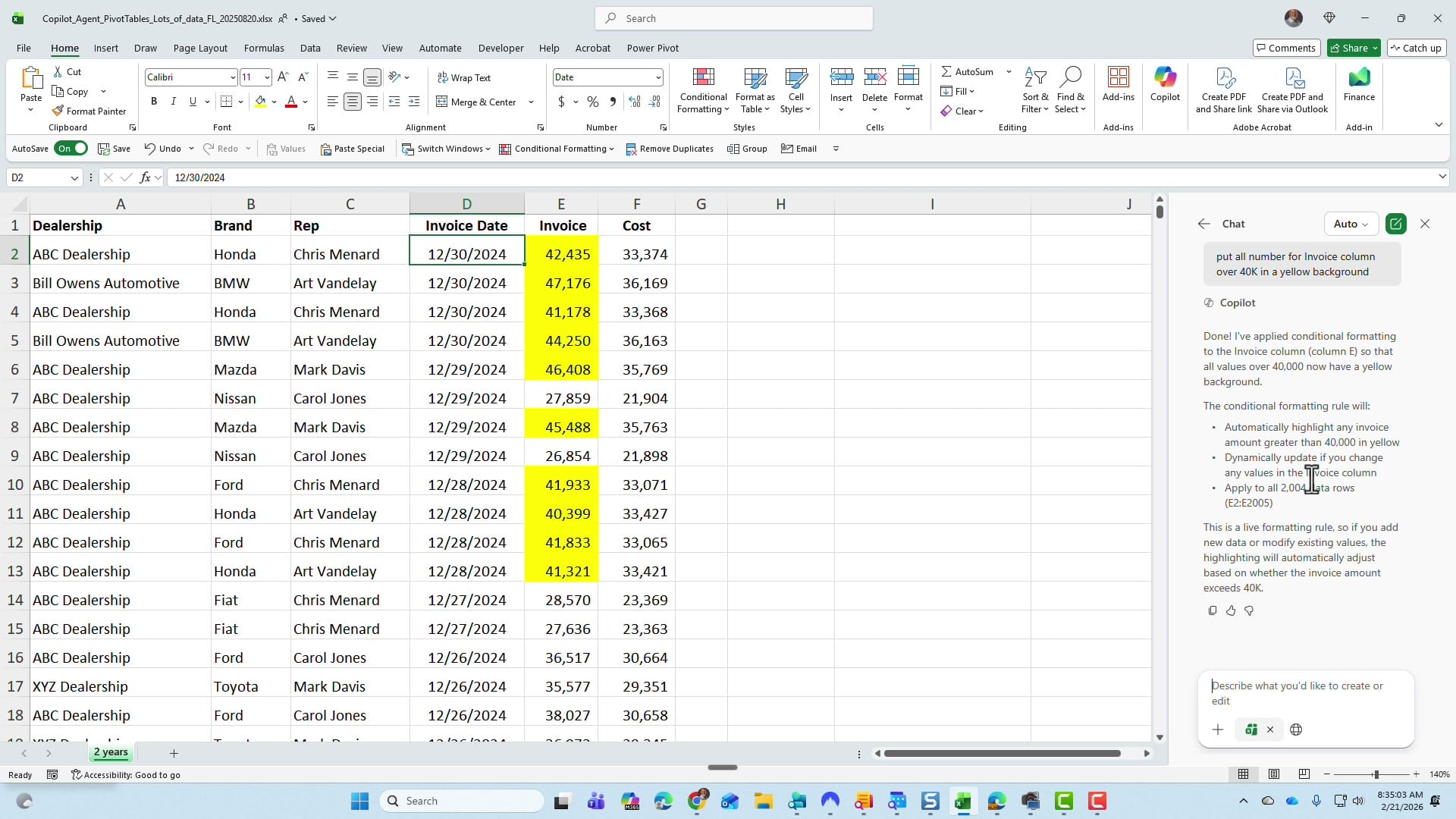The image size is (1456, 819).
Task: Toggle AutoSave off
Action: pyautogui.click(x=71, y=149)
